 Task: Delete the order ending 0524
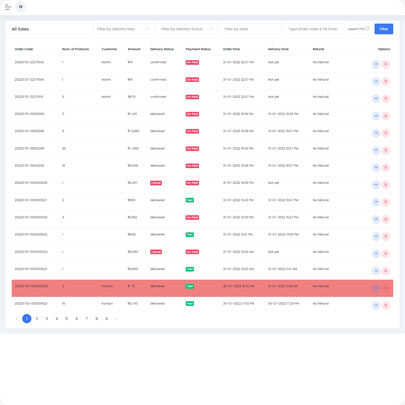pyautogui.click(x=386, y=254)
